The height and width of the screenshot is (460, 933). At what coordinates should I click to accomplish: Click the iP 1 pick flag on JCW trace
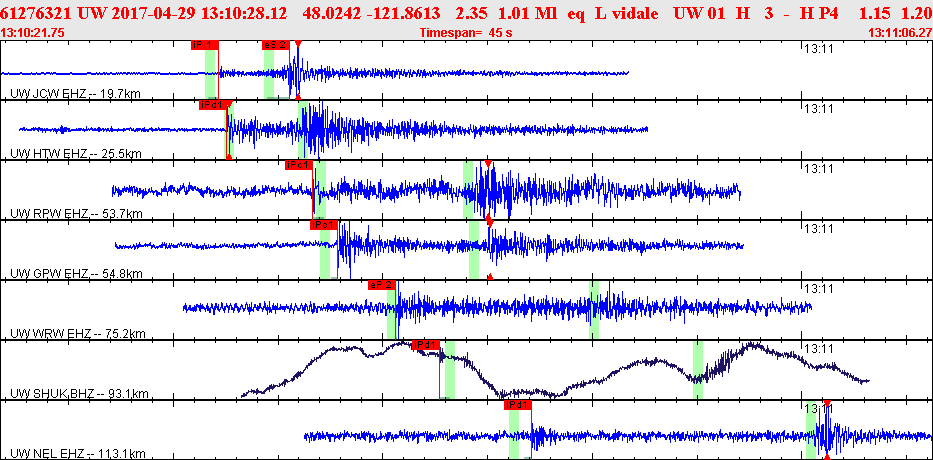coord(205,45)
